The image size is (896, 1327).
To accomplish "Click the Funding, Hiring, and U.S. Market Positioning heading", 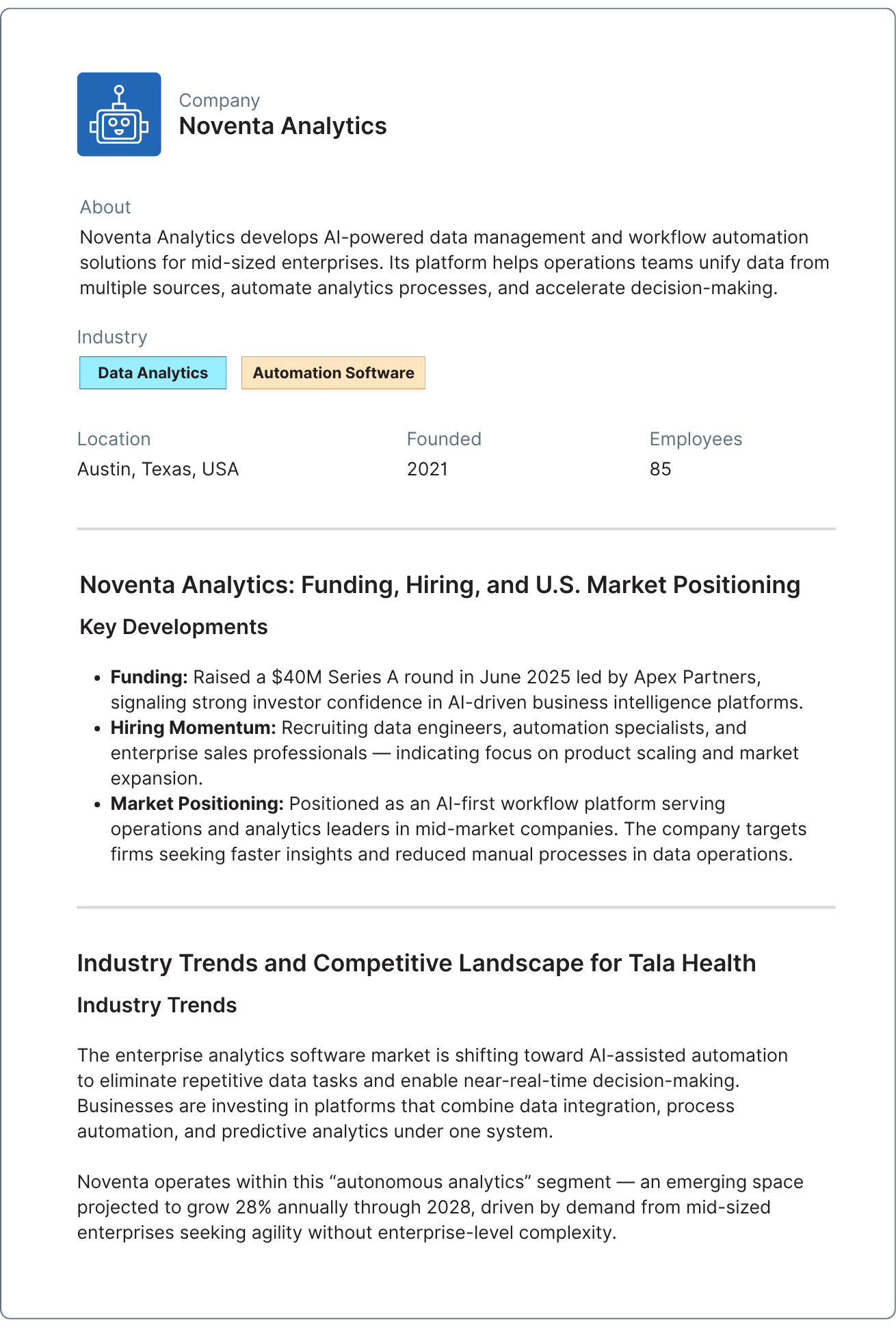I will pos(440,585).
